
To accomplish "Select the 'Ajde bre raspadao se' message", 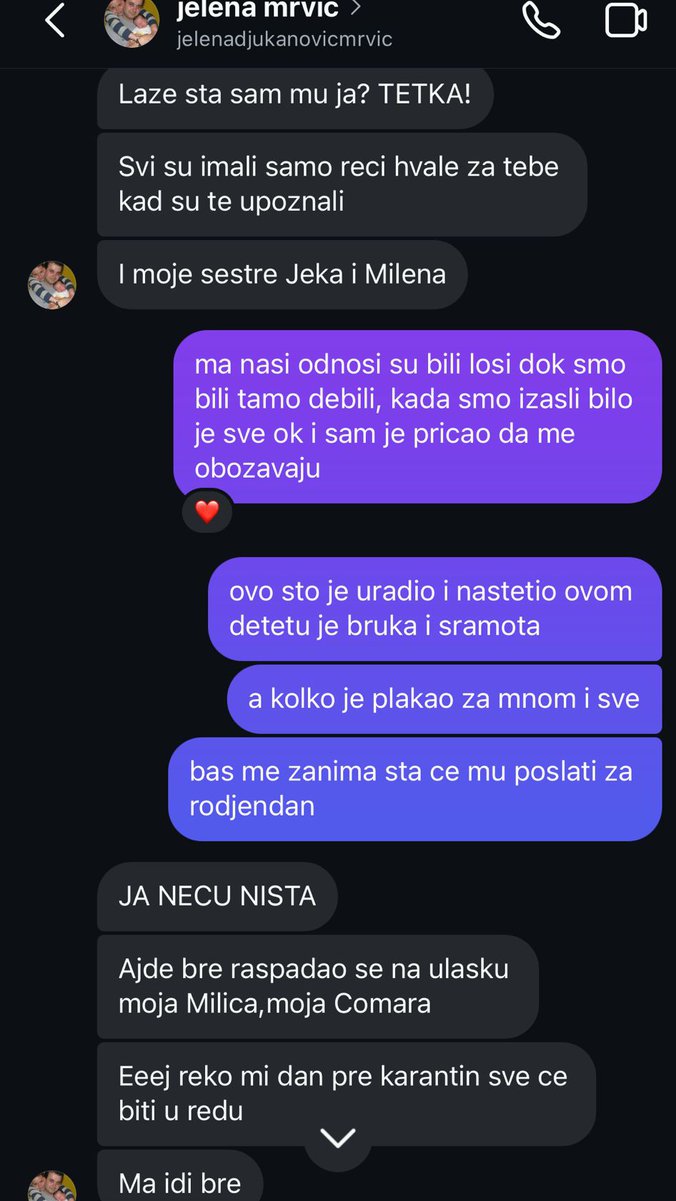I will (x=317, y=986).
